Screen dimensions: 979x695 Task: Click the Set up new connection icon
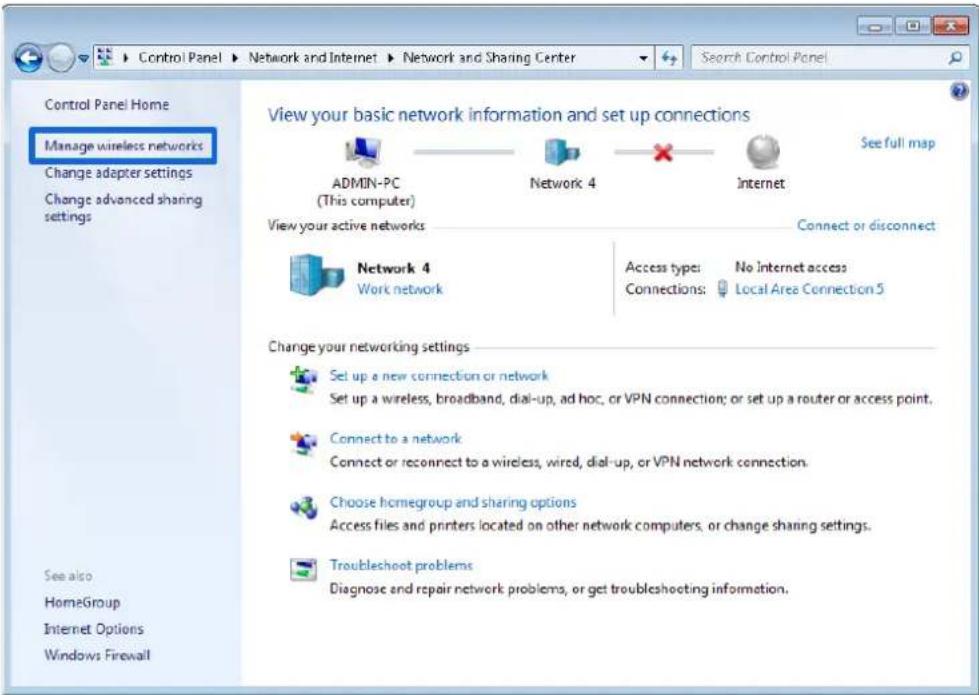[x=304, y=379]
